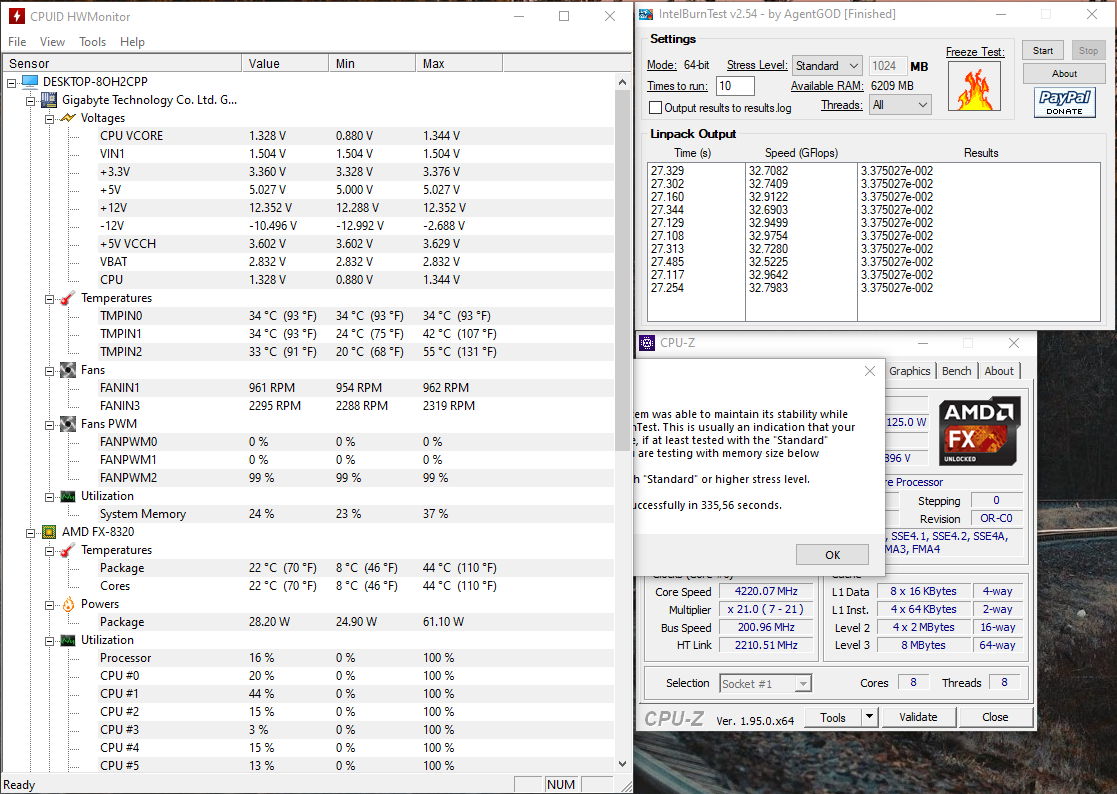The image size is (1117, 794).
Task: Click the Freeze Test flame image
Action: [974, 85]
